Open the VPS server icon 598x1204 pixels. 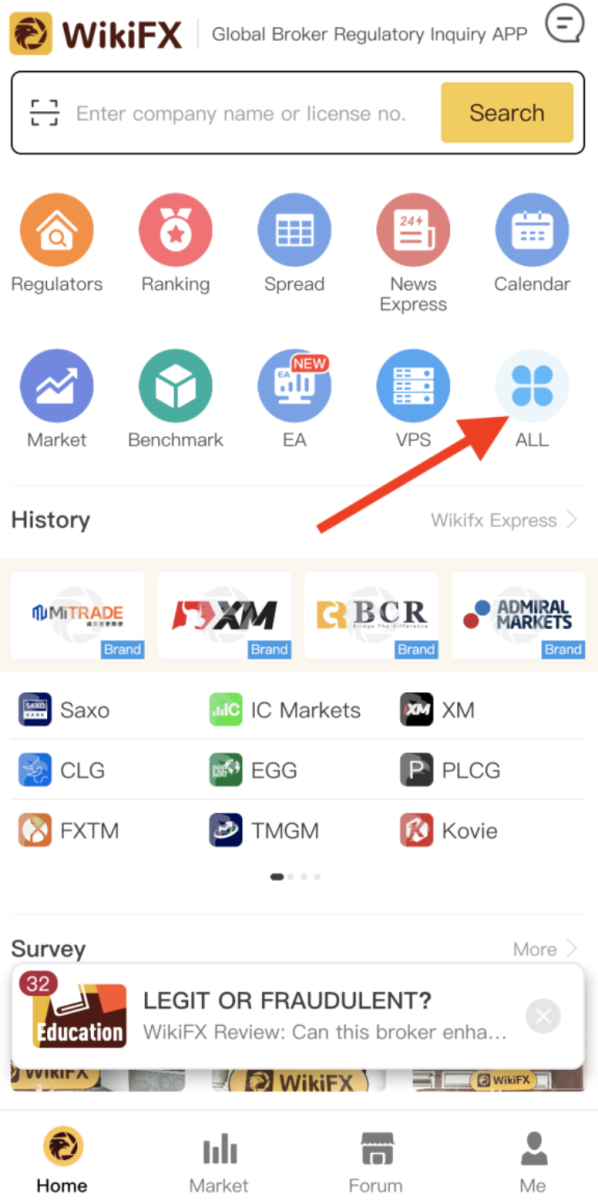click(x=413, y=387)
